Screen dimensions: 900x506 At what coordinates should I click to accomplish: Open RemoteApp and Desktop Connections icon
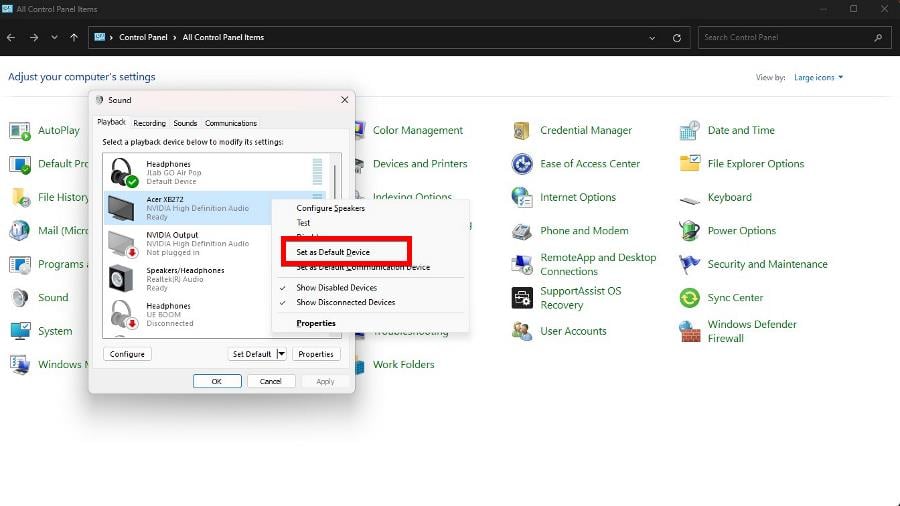[522, 264]
